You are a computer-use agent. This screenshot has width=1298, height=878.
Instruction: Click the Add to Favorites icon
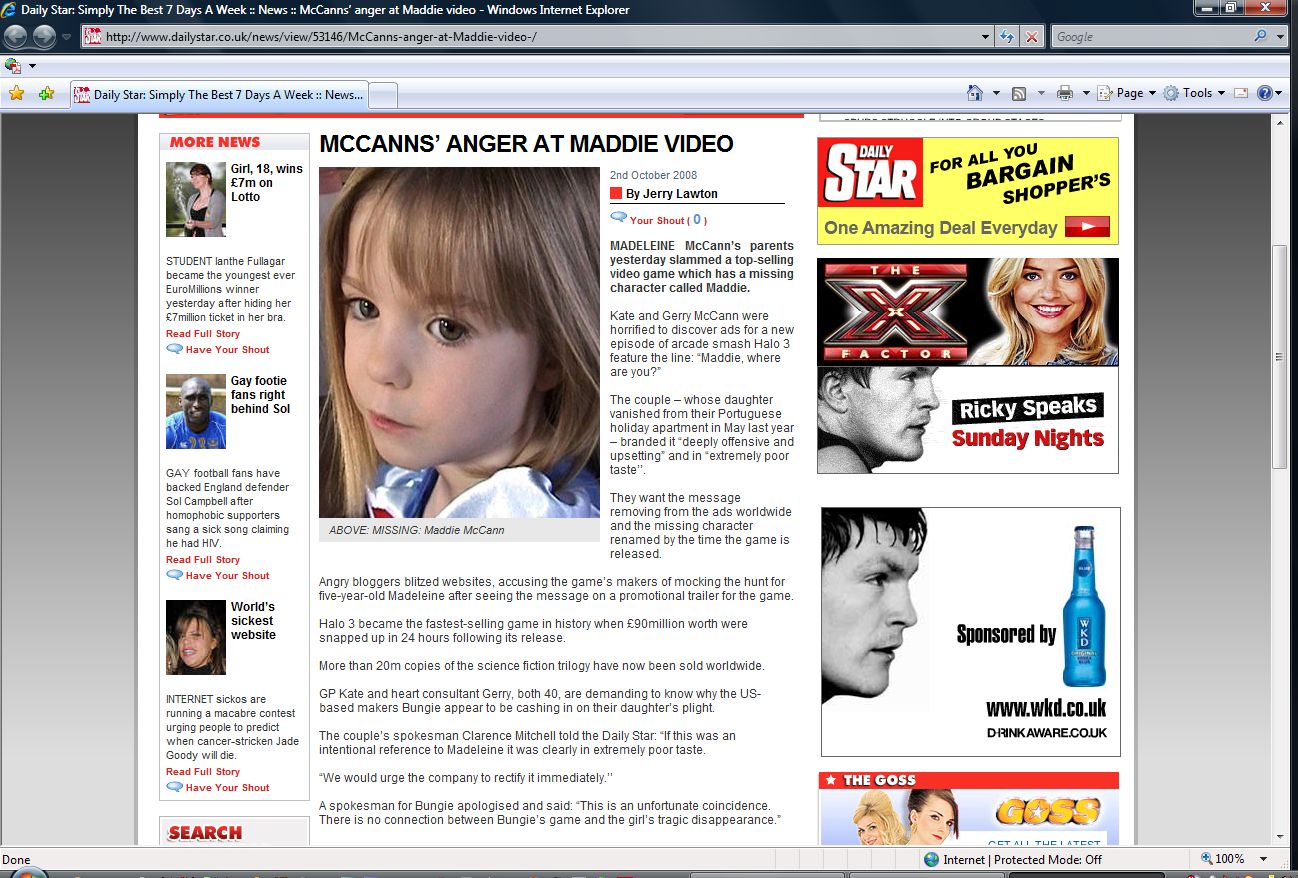pos(46,93)
